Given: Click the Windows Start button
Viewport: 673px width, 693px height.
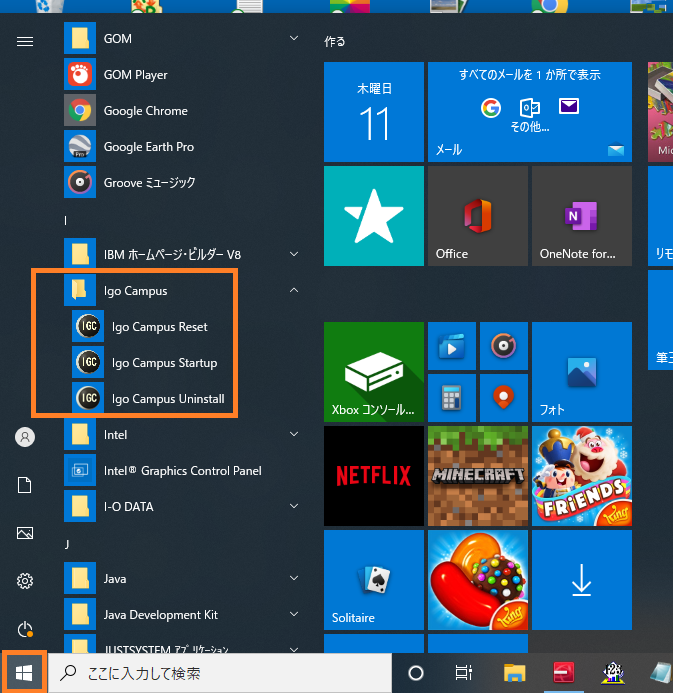Looking at the screenshot, I should [24, 673].
